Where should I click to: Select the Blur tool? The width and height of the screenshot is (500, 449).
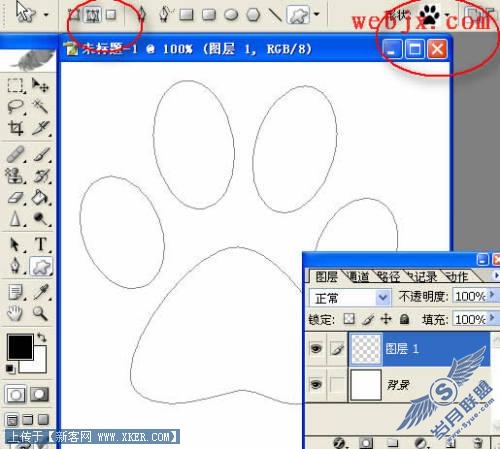pos(15,219)
